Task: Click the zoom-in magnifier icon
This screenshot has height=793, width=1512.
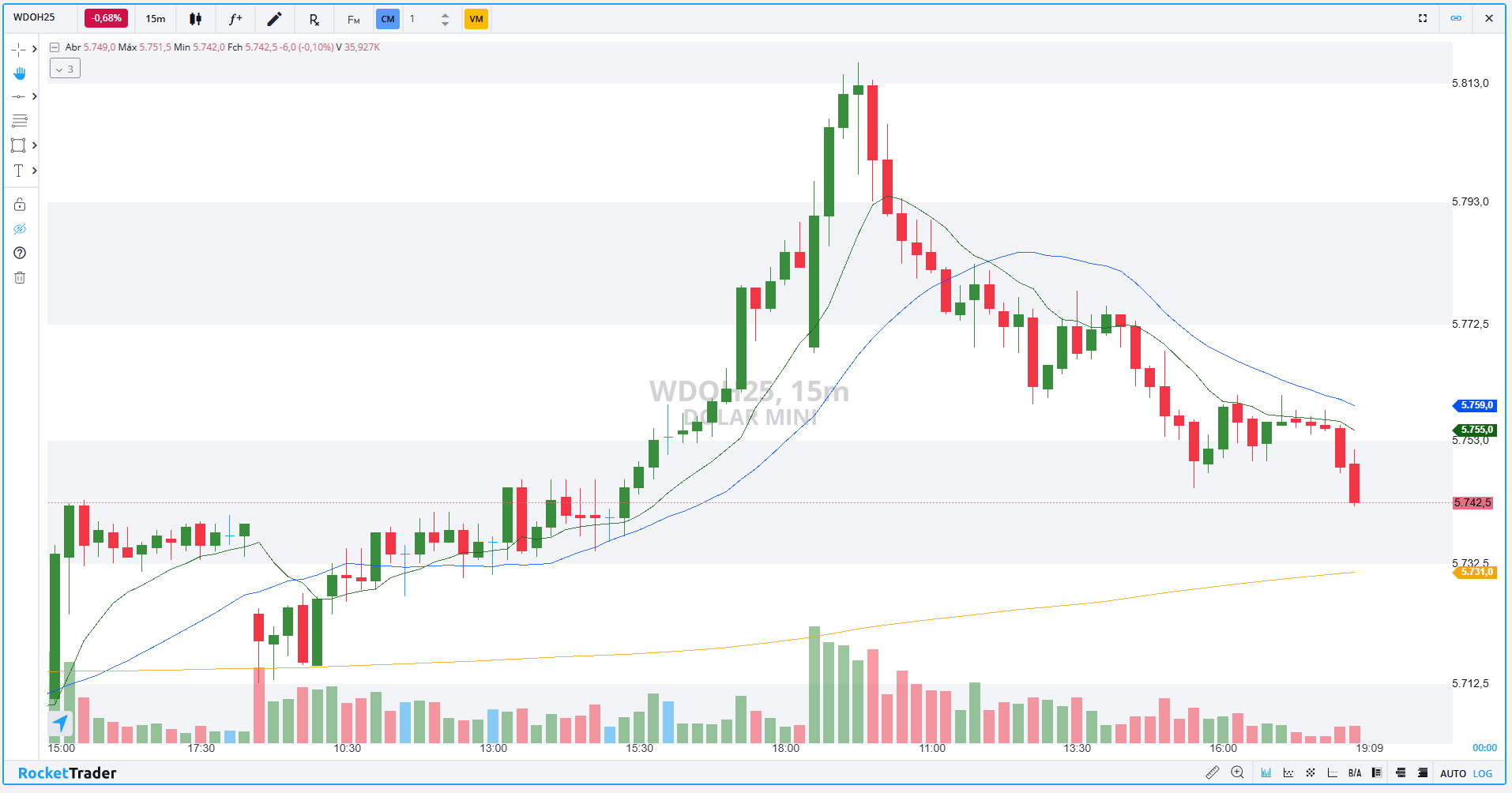Action: click(x=1237, y=773)
